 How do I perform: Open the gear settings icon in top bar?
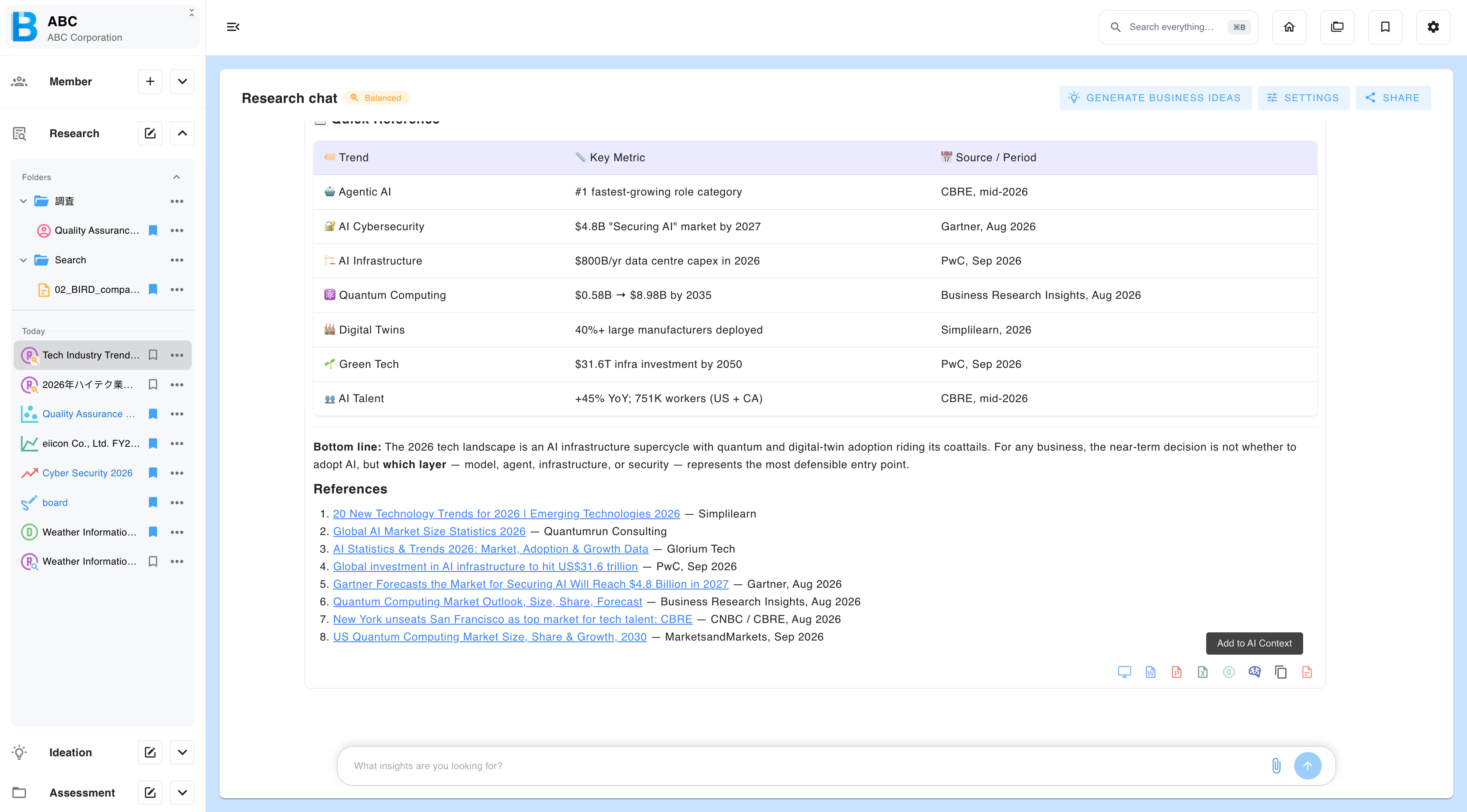coord(1434,27)
